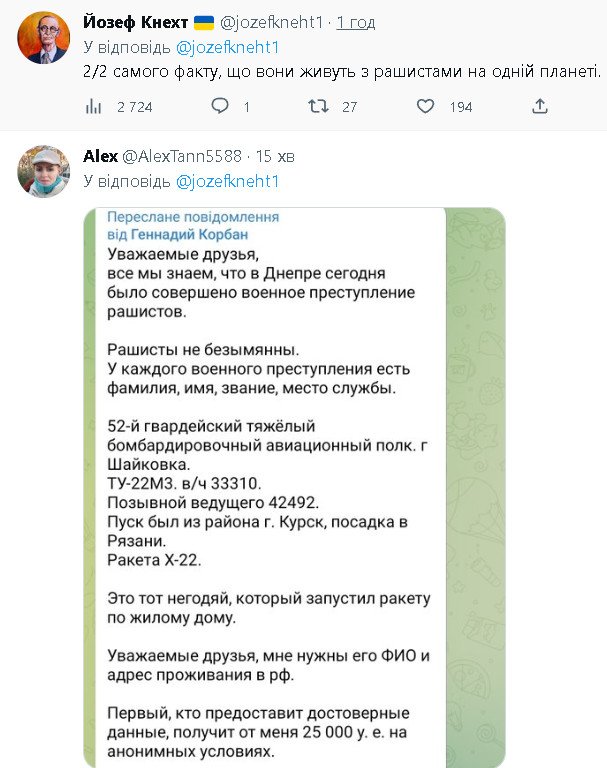This screenshot has width=607, height=768.
Task: Click the Ukraine flag emoji beside Йозеф Кнехт
Action: pos(203,22)
